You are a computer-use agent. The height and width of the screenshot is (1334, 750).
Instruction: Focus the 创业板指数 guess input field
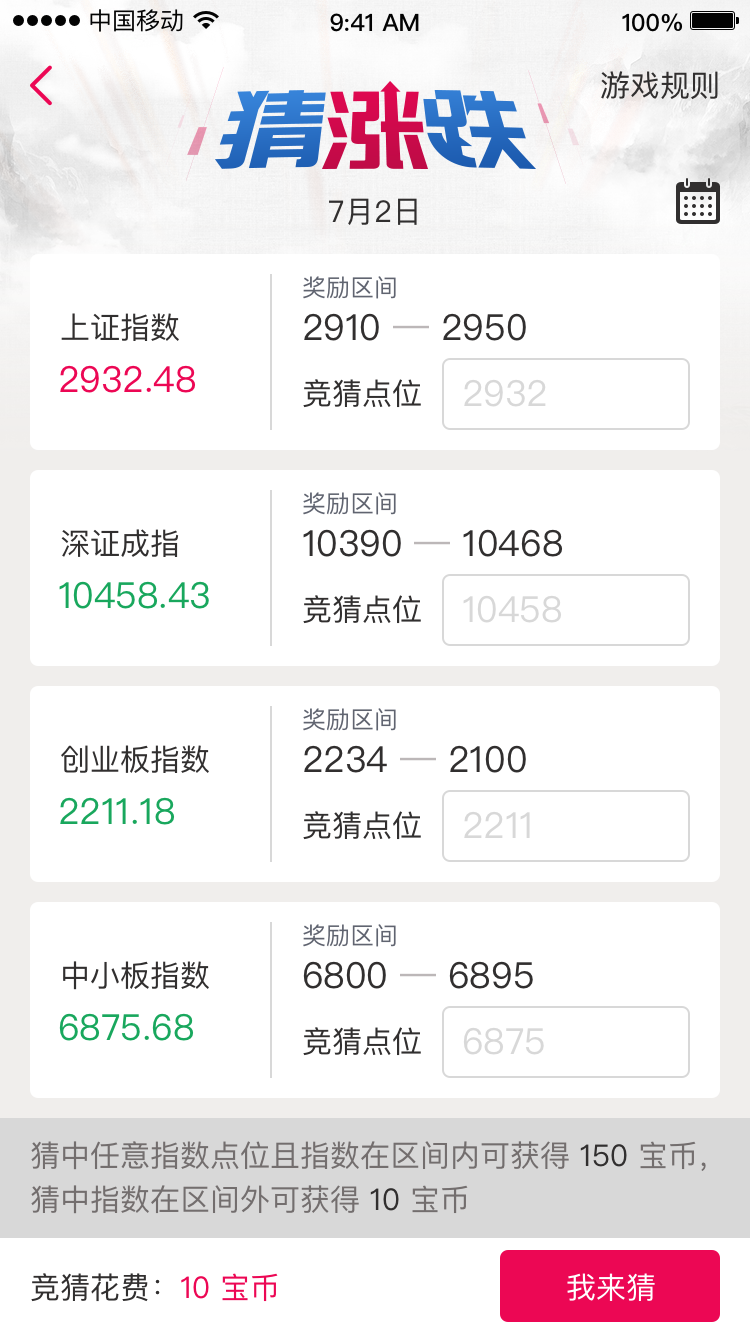(x=566, y=826)
